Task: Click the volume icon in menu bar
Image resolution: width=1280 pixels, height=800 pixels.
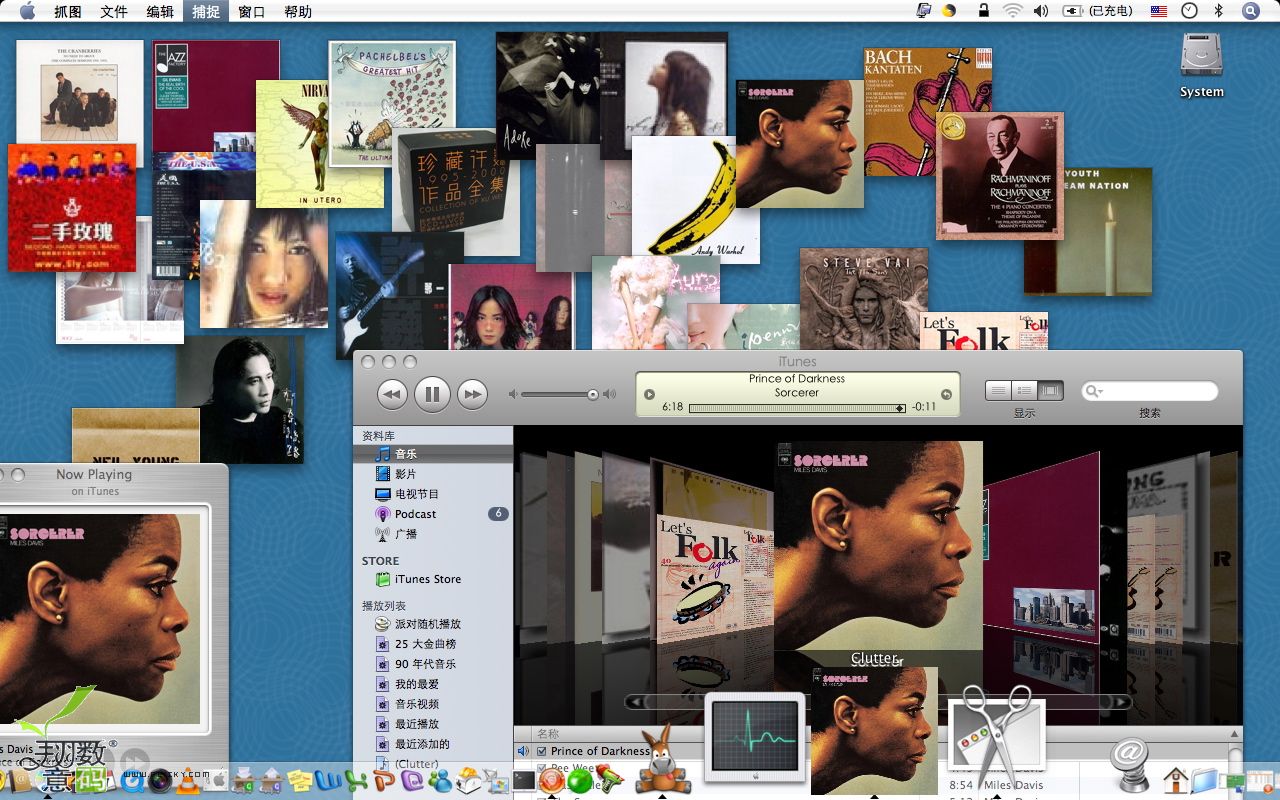Action: (1041, 11)
